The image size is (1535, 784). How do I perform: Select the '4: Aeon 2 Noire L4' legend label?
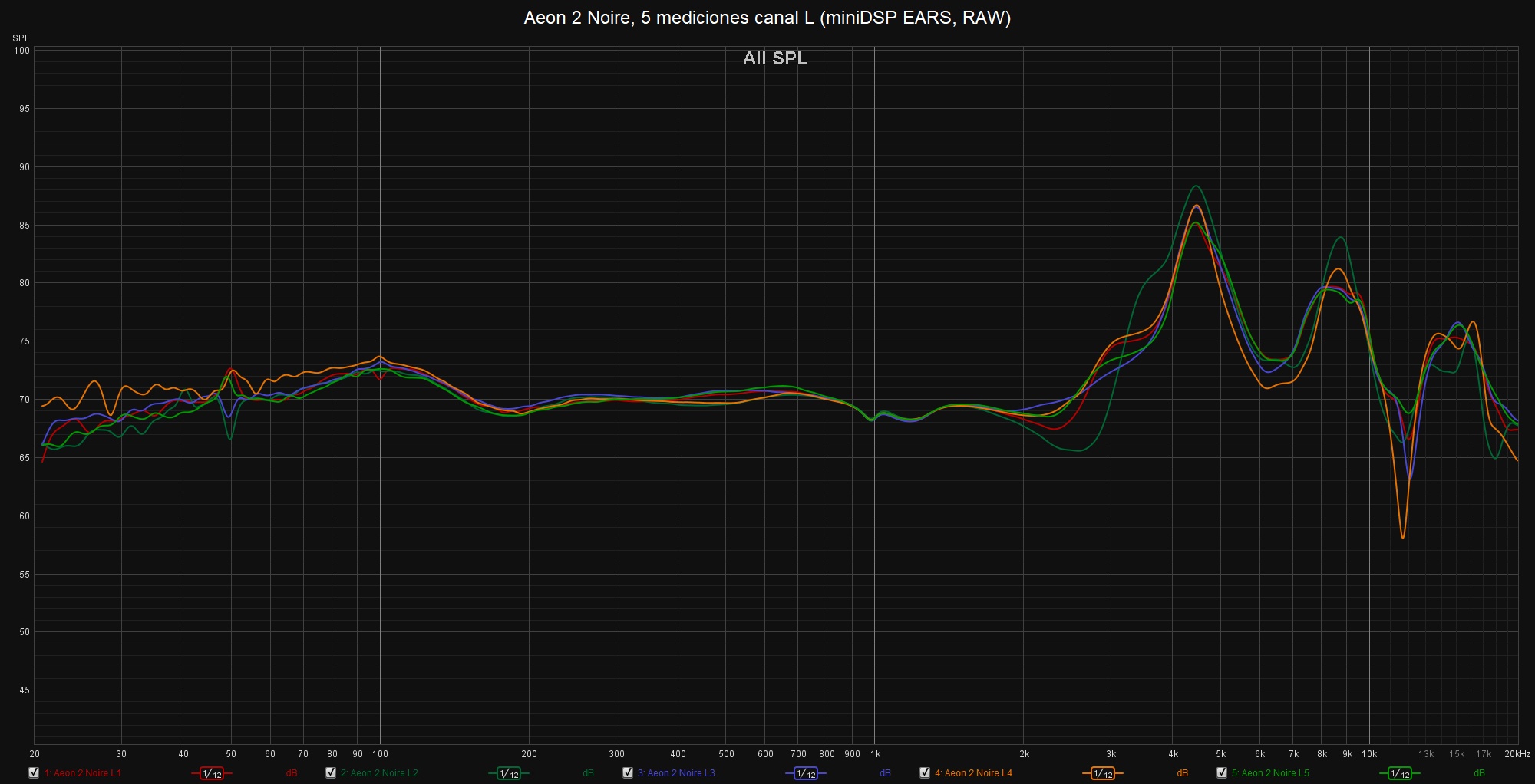click(x=973, y=773)
